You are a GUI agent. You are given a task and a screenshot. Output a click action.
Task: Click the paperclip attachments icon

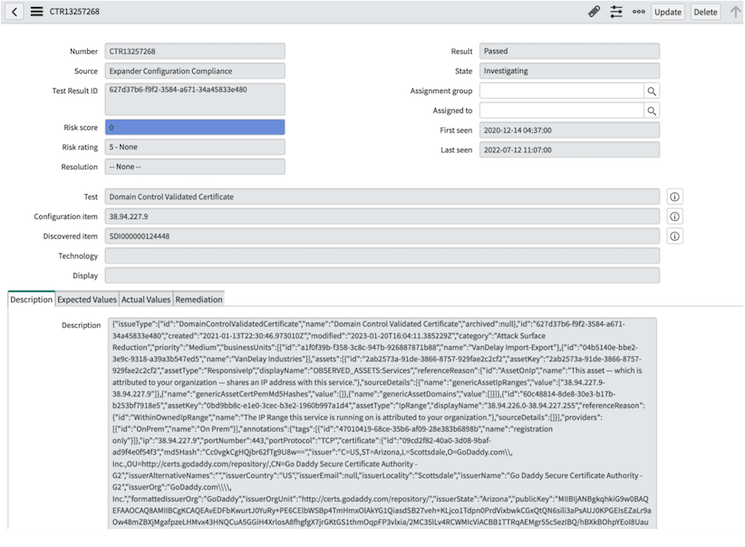pos(593,12)
